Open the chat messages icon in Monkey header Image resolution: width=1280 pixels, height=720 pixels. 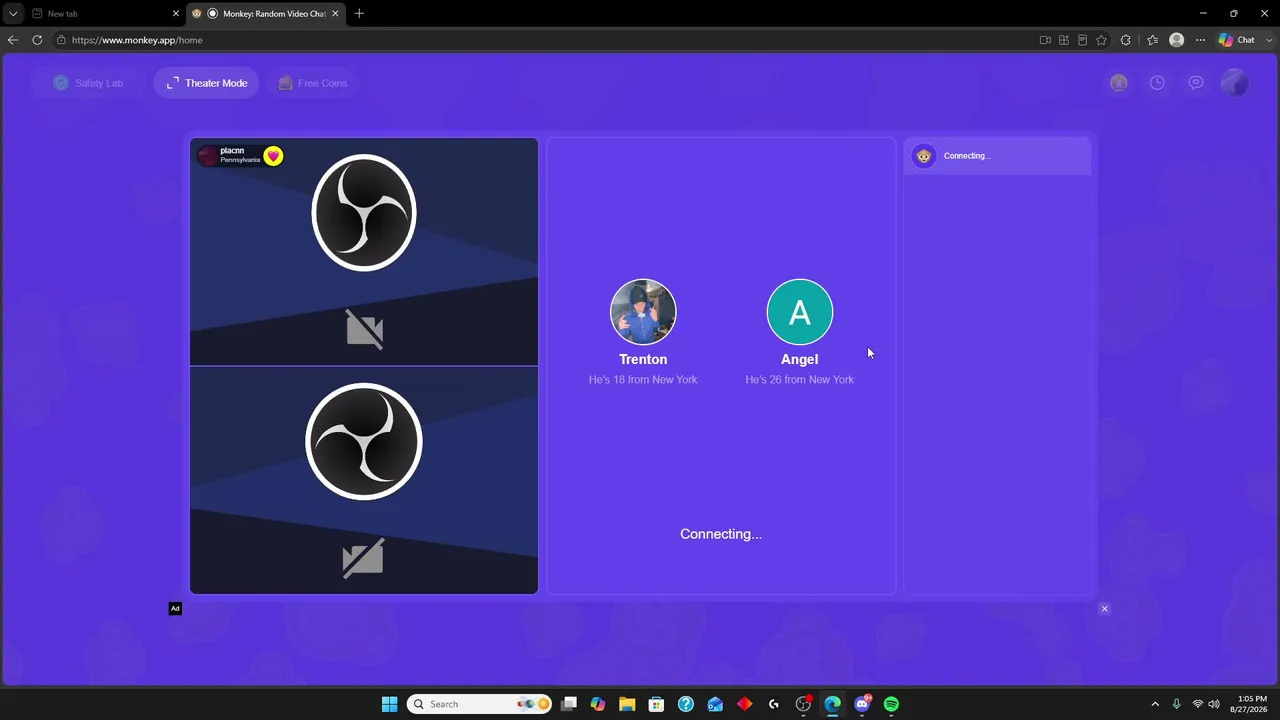pyautogui.click(x=1196, y=83)
